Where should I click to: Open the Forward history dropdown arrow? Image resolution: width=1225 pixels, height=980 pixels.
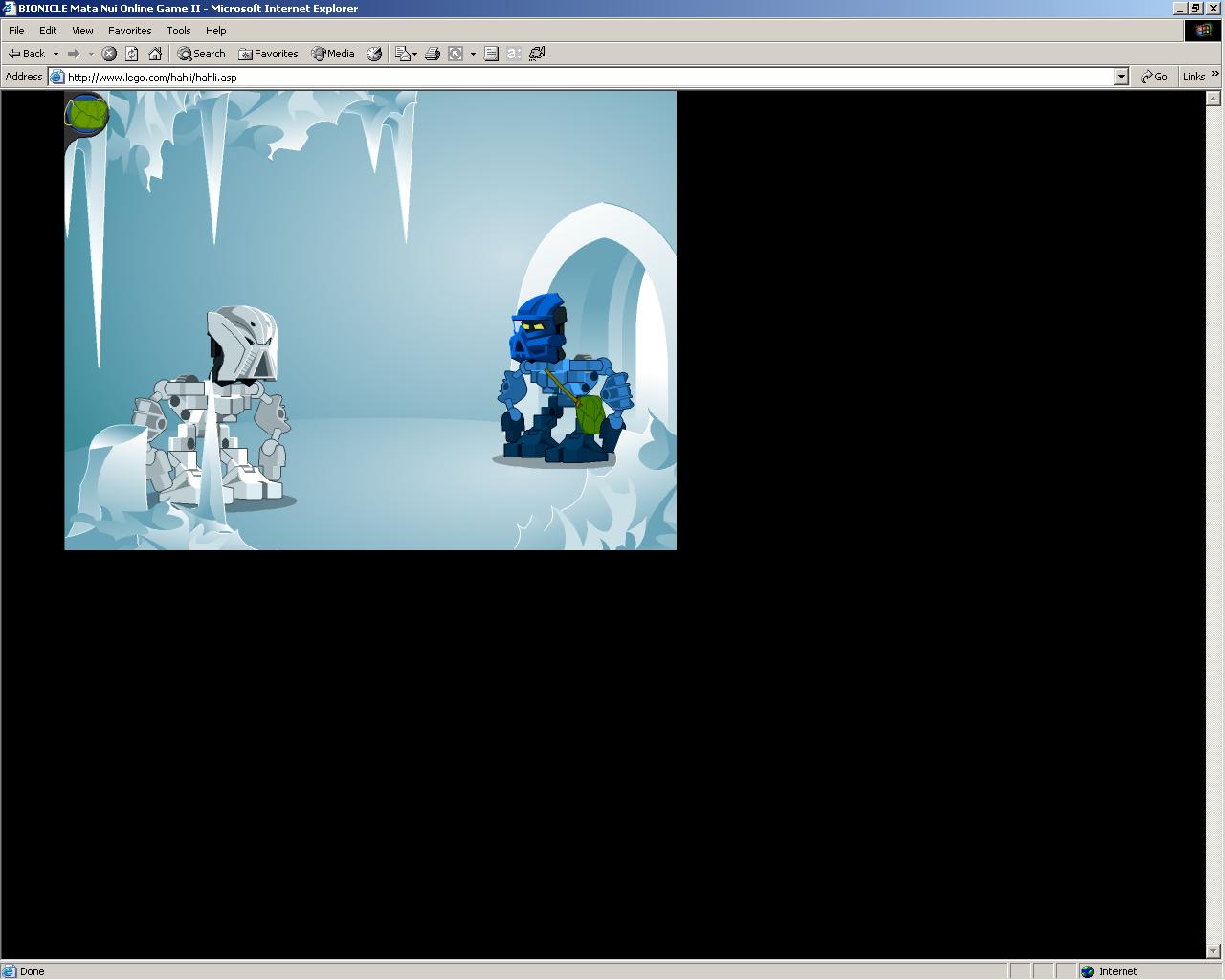pyautogui.click(x=91, y=54)
